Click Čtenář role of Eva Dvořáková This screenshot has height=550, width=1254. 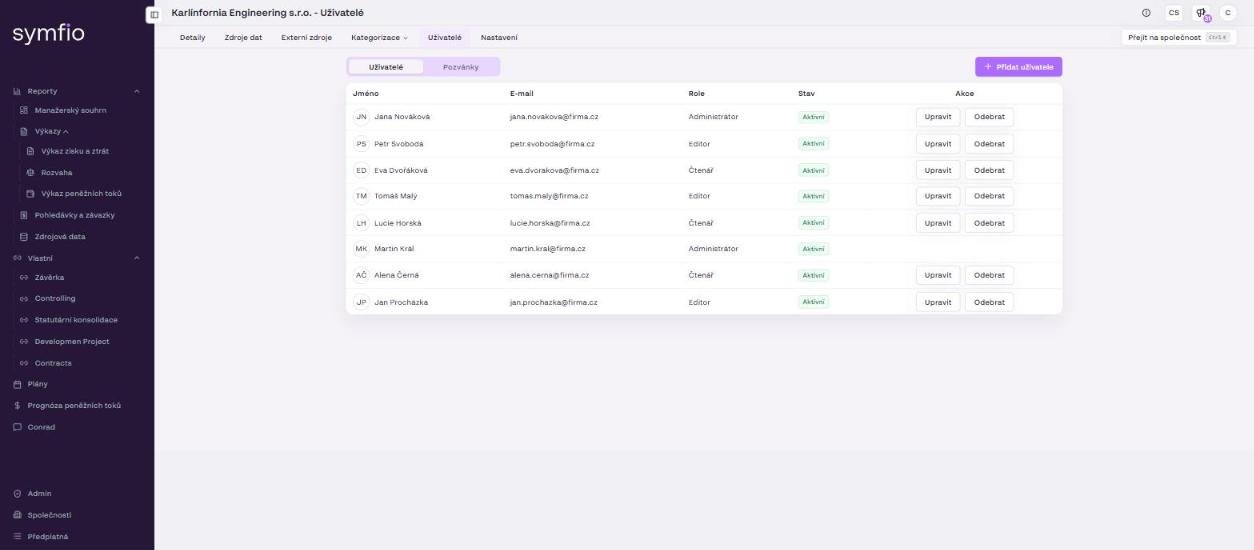point(701,170)
